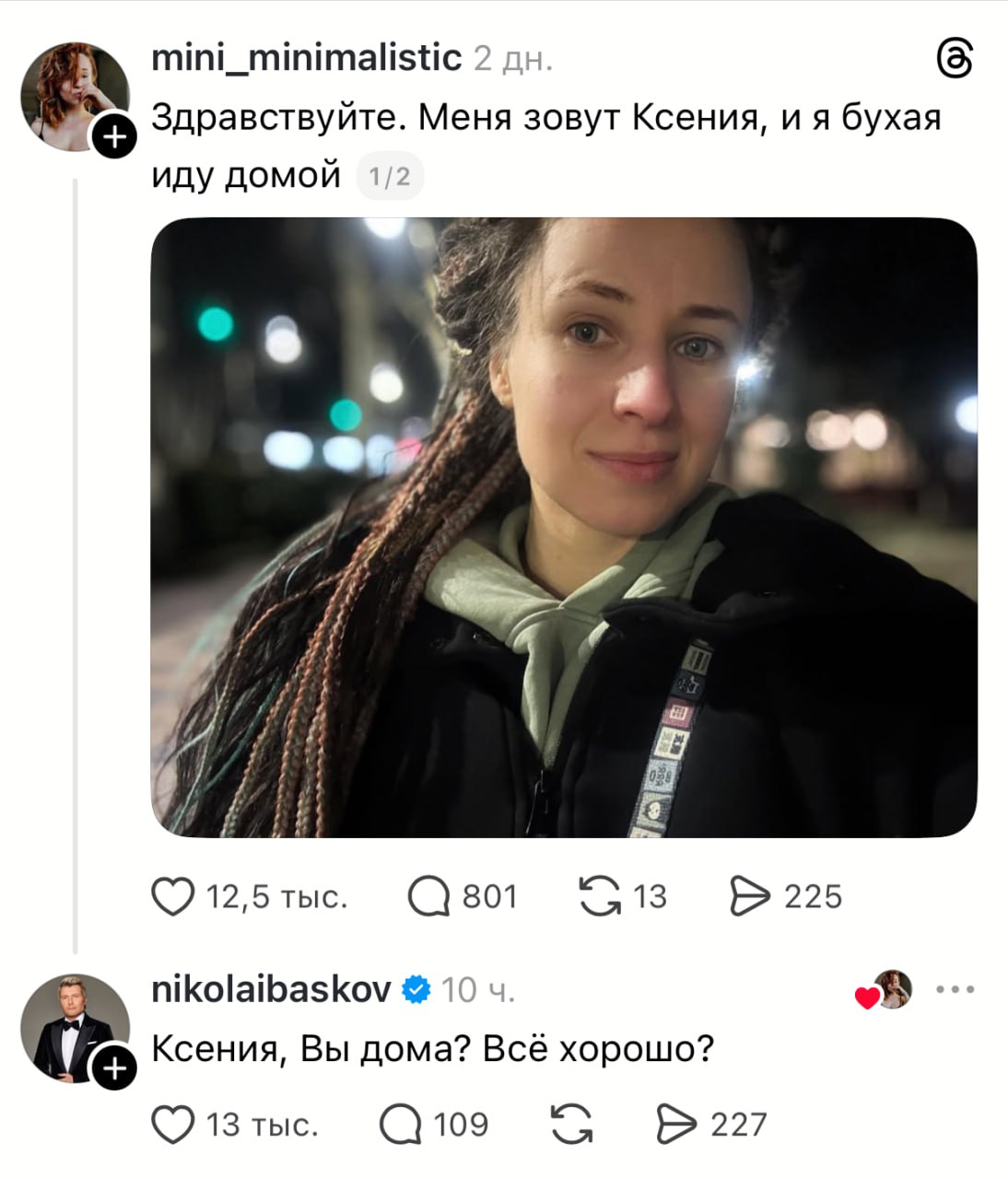Viewport: 1008px width, 1179px height.
Task: Open comments on the mini_minimalistic post
Action: 428,896
